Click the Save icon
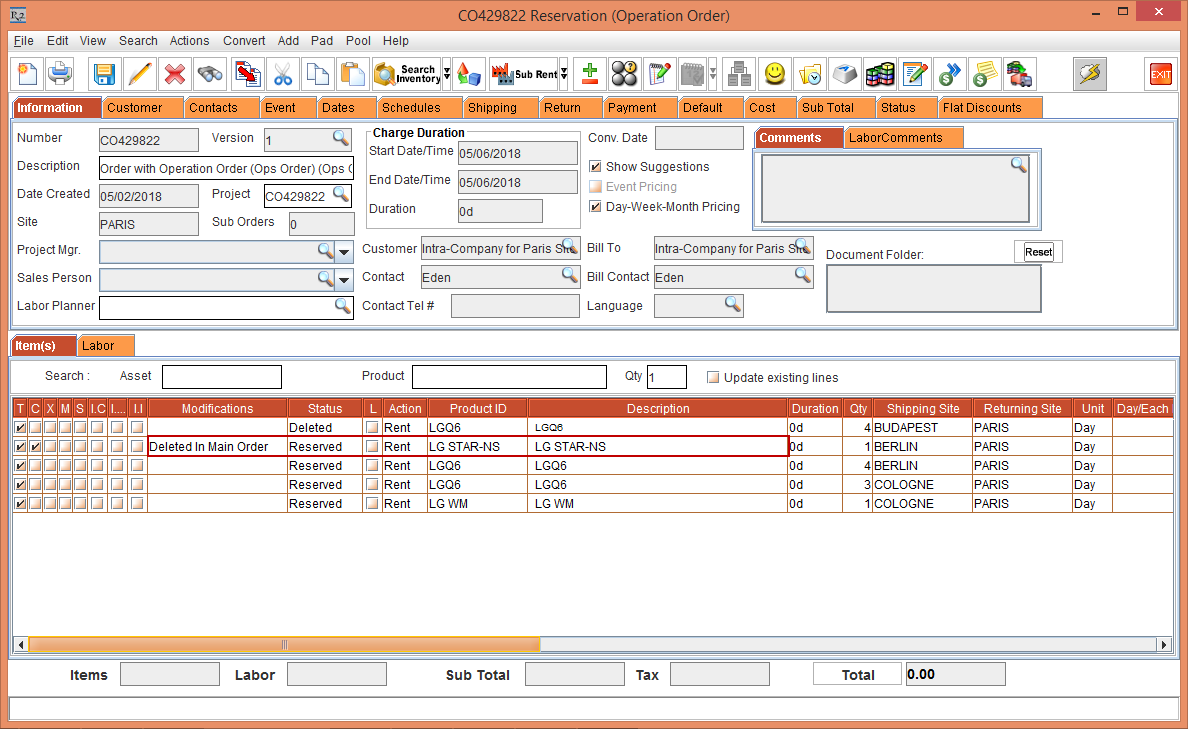 pyautogui.click(x=104, y=74)
